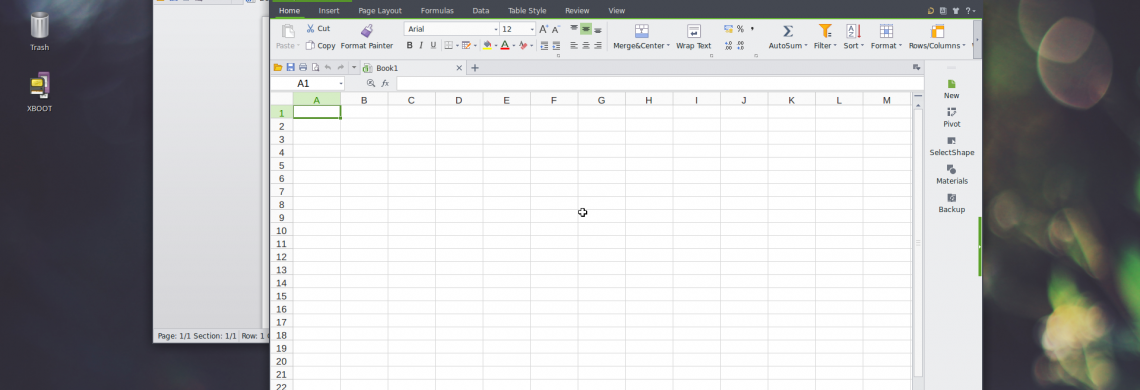Open Materials in the side panel

pos(952,174)
